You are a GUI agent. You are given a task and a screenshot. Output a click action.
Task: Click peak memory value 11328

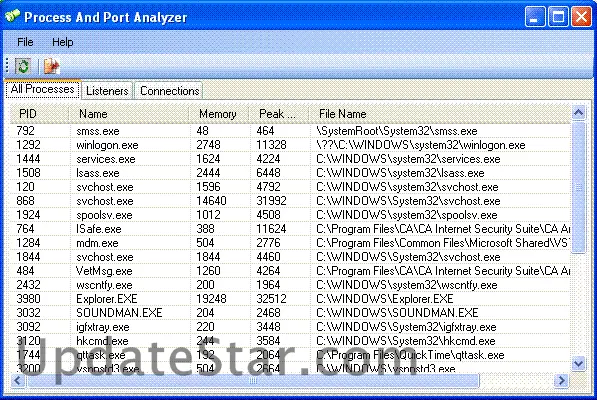[x=271, y=145]
